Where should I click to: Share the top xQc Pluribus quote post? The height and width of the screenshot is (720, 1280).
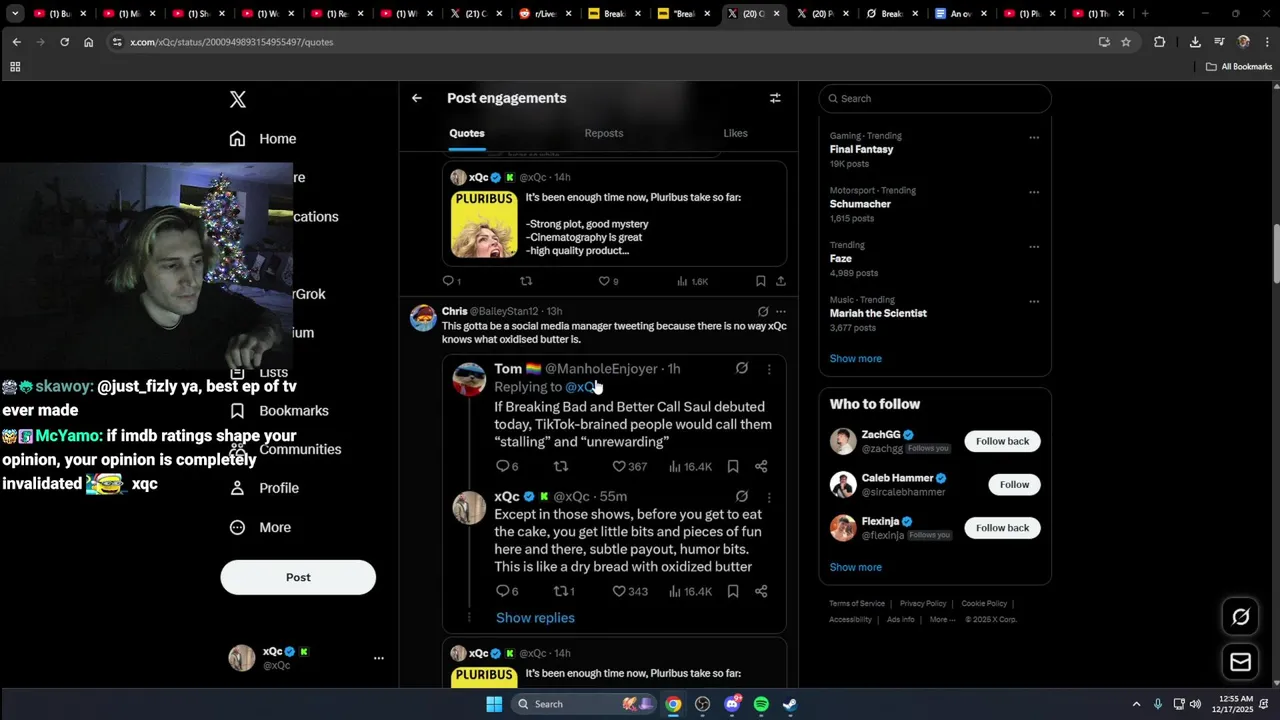click(781, 281)
